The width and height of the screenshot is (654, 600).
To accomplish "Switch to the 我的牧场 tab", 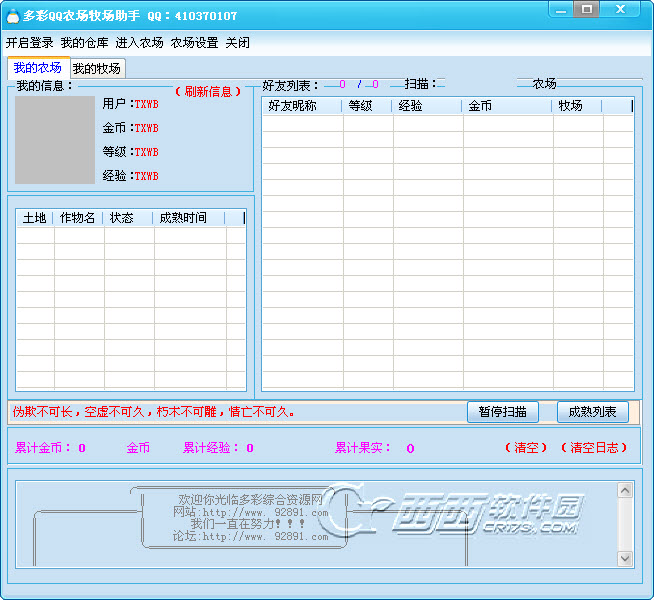I will pos(97,69).
